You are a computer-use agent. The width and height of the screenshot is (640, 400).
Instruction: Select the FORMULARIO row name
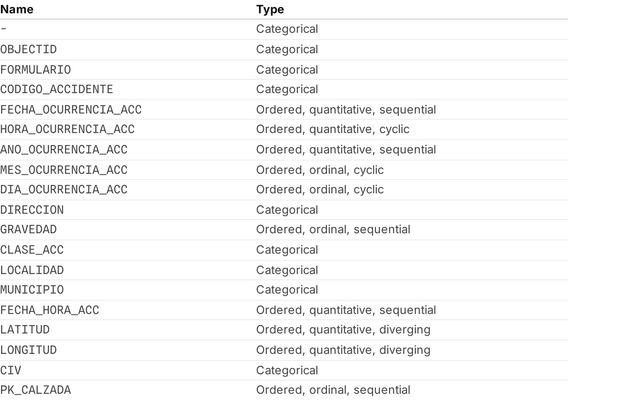click(x=35, y=70)
